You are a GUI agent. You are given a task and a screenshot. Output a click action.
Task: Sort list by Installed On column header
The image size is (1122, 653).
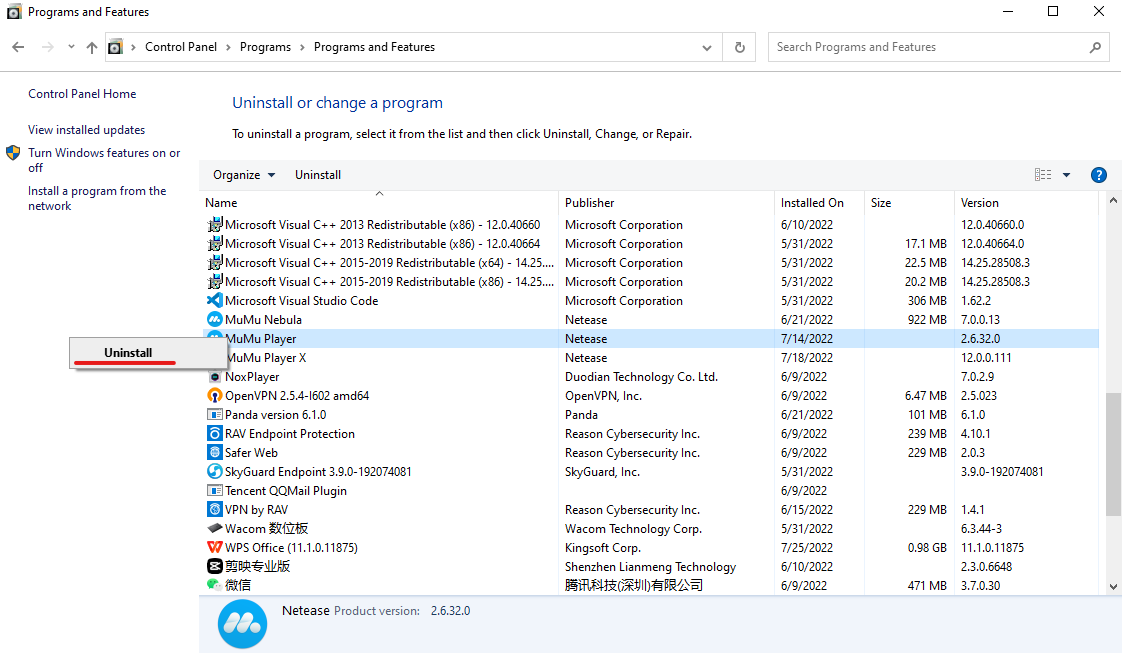(819, 203)
